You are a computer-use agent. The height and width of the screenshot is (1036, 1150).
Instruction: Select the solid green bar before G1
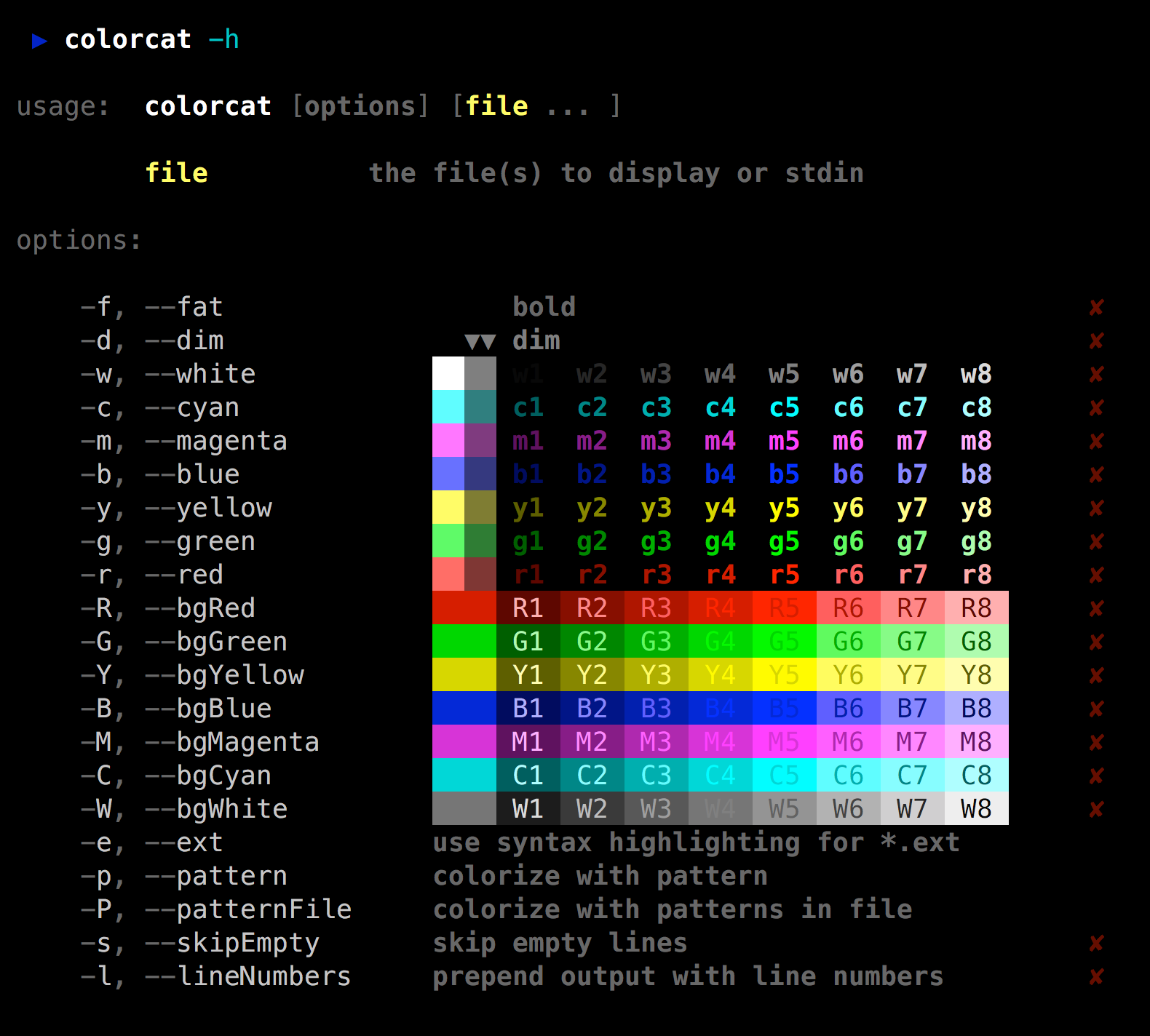(x=464, y=641)
